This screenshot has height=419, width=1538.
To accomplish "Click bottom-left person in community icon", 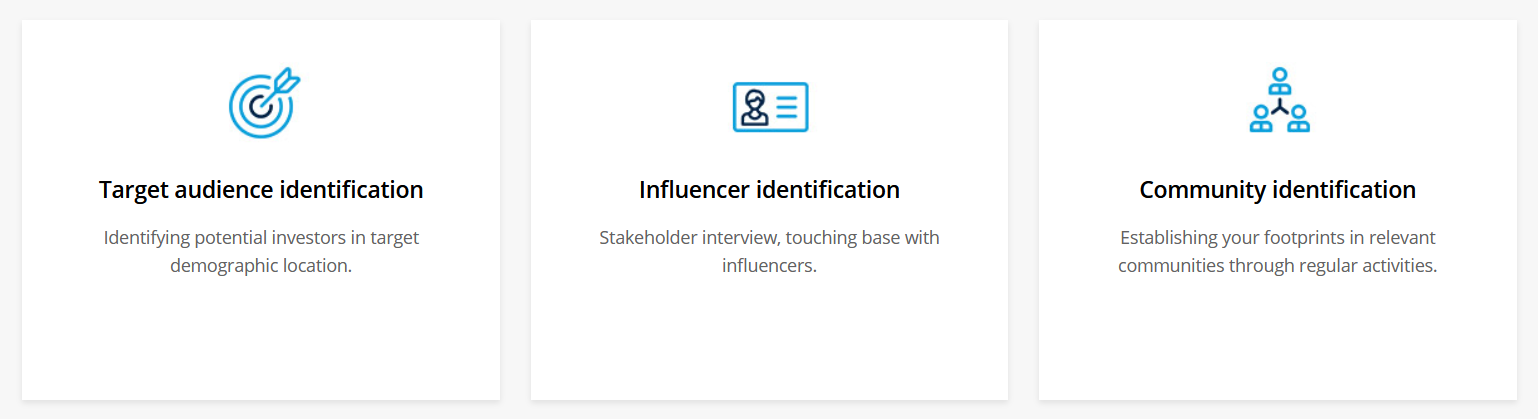I will 1261,120.
